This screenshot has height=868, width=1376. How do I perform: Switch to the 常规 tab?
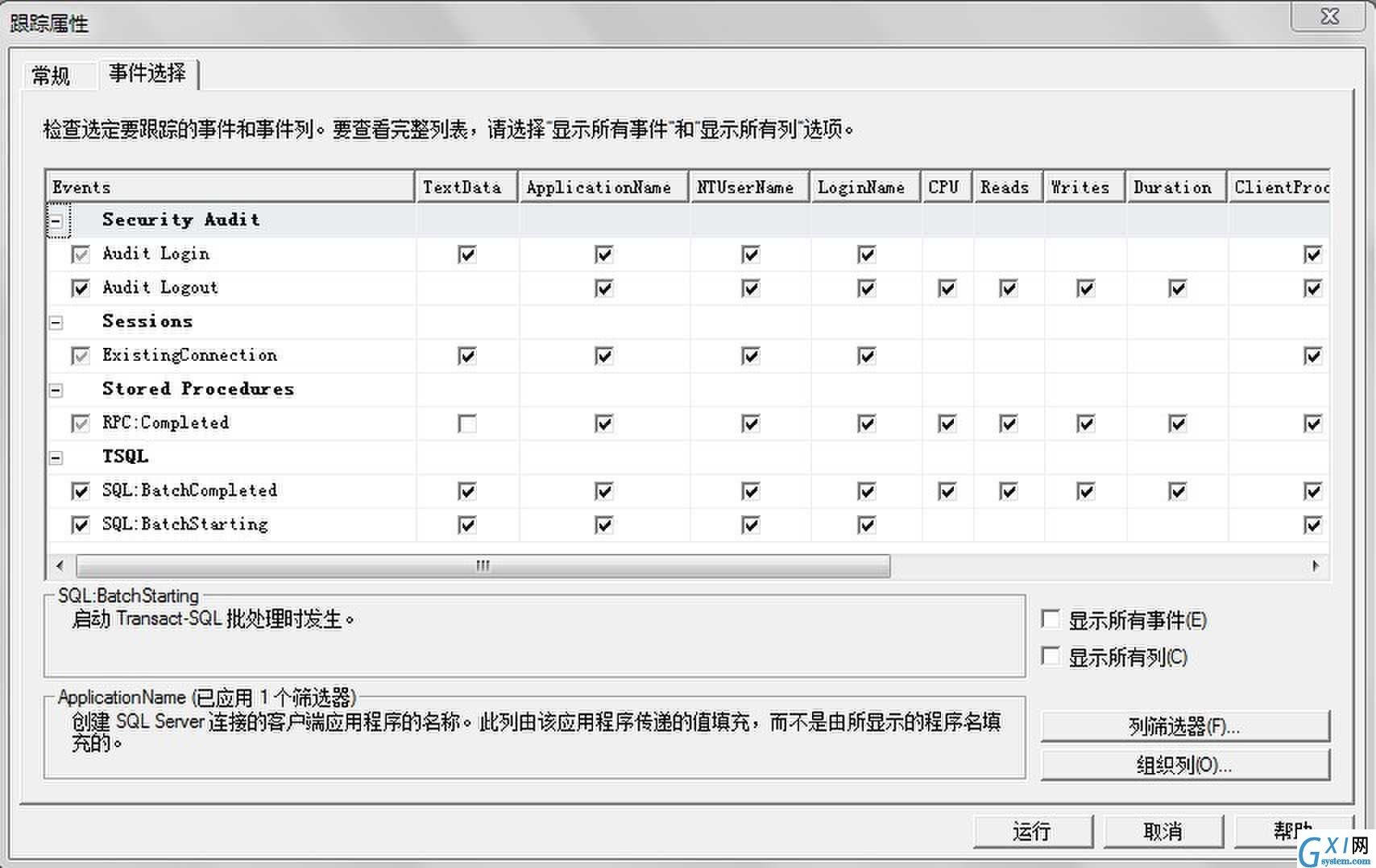point(50,76)
